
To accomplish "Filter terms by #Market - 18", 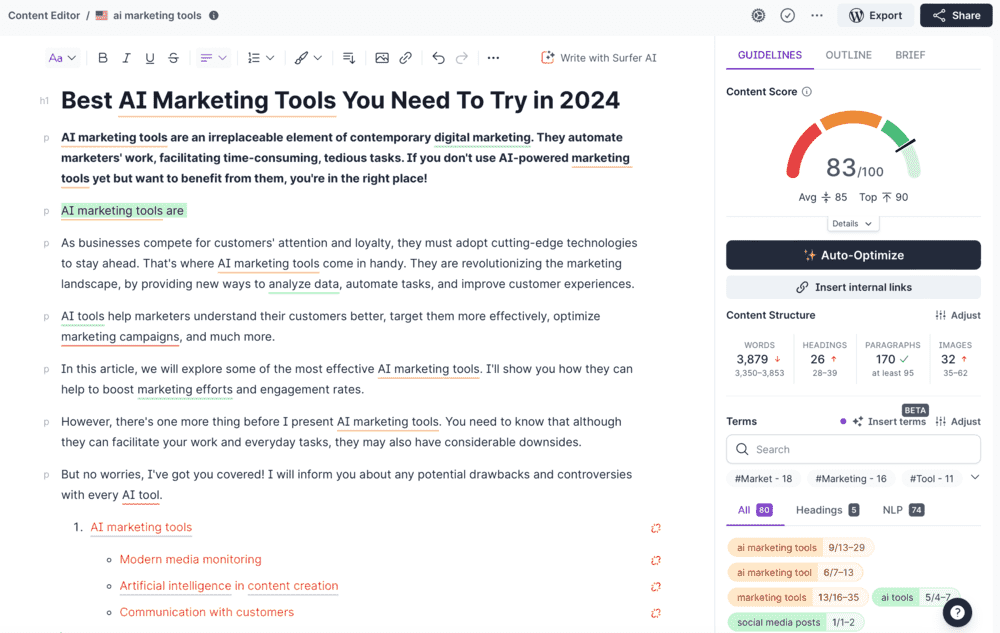I will pos(763,479).
